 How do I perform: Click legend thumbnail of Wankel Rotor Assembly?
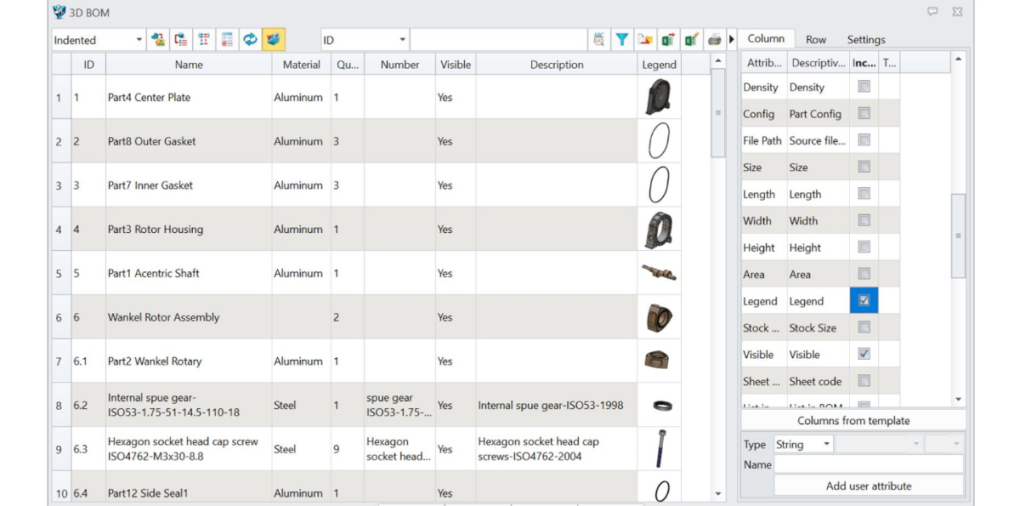coord(659,317)
